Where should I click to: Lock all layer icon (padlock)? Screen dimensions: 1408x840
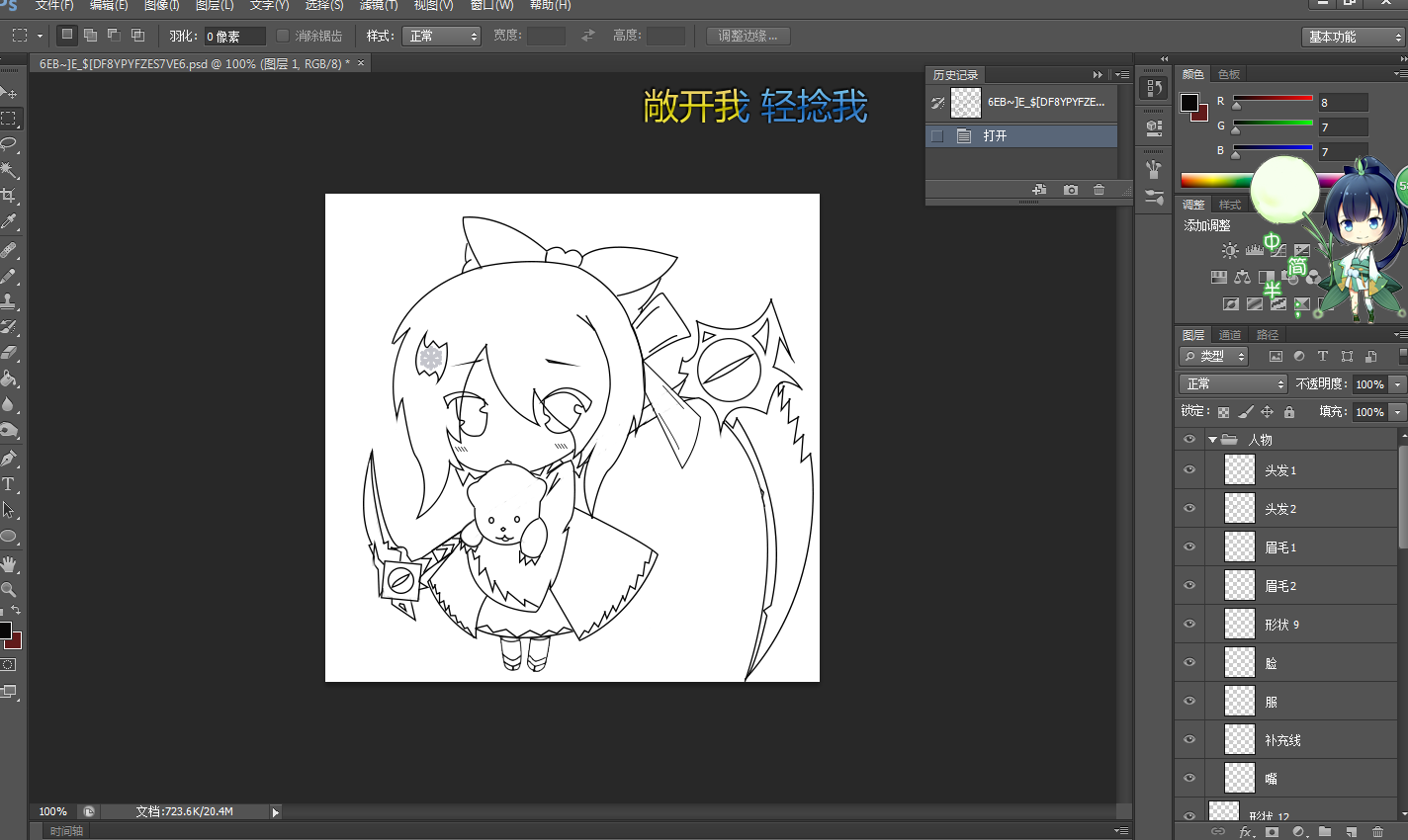pos(1289,412)
